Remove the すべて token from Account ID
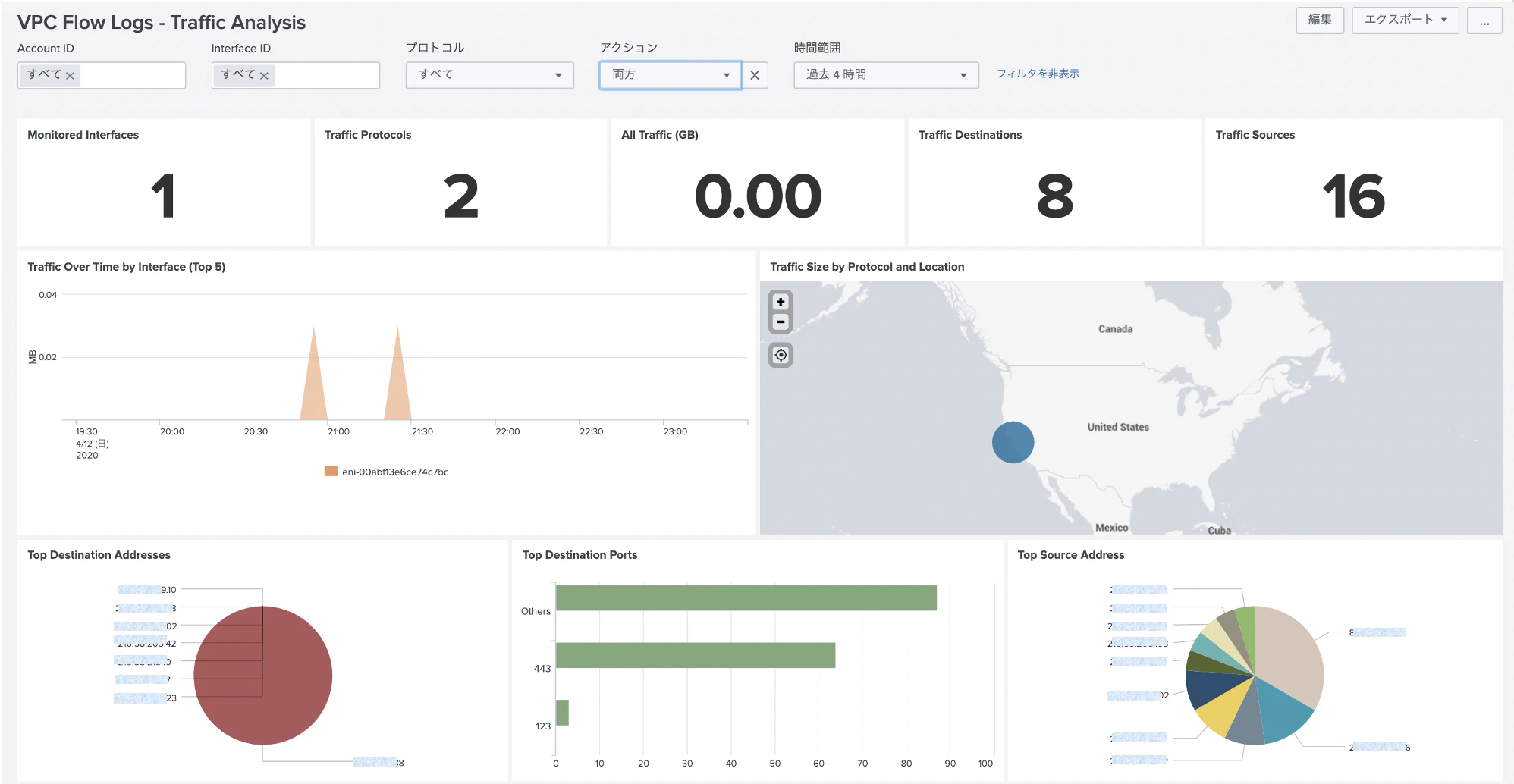1514x784 pixels. (70, 76)
